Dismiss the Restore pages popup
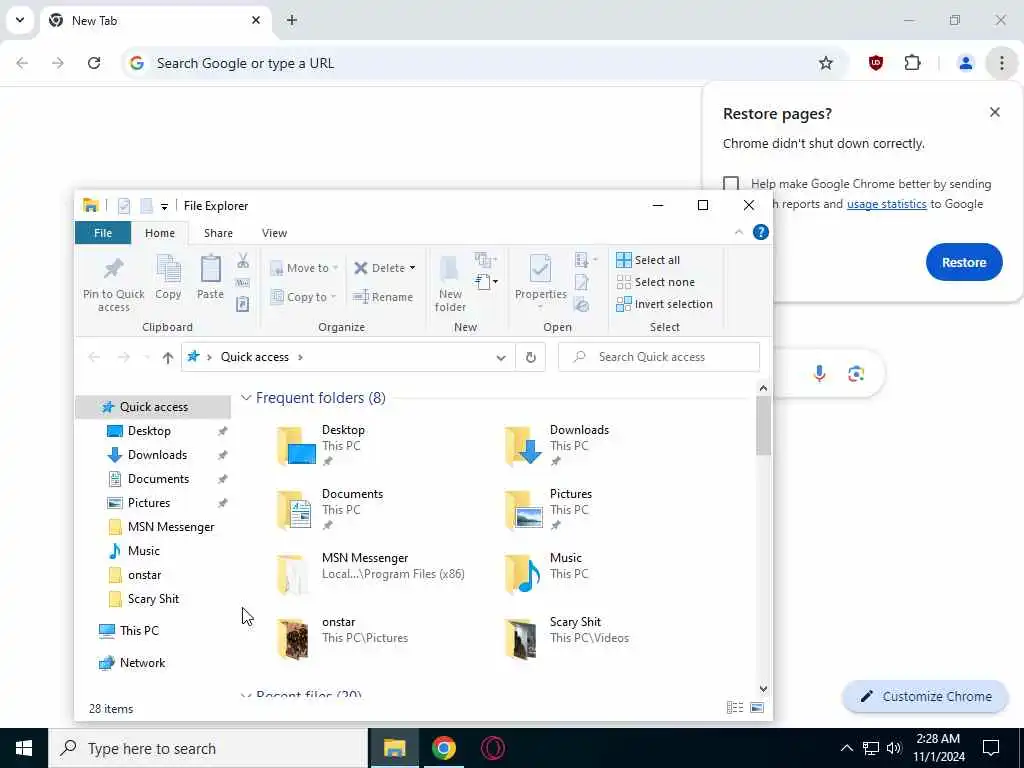 pyautogui.click(x=995, y=112)
